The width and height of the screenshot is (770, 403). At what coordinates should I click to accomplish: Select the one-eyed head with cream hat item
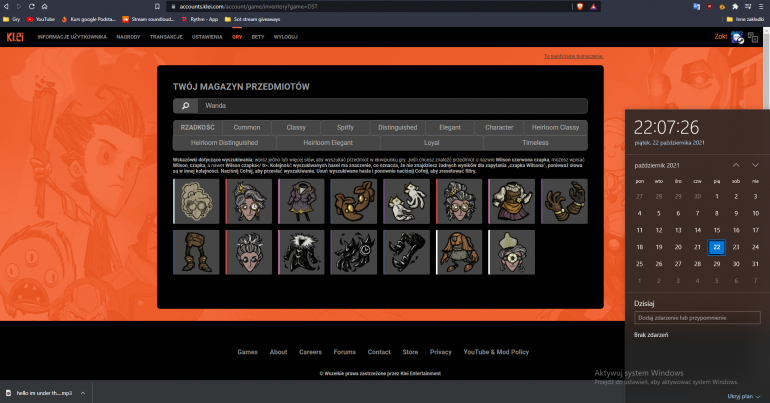511,252
